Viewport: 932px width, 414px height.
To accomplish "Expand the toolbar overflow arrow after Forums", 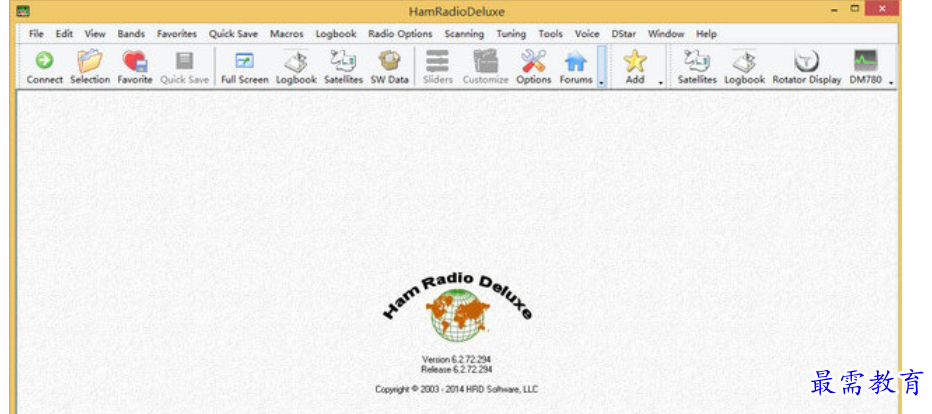I will point(601,82).
